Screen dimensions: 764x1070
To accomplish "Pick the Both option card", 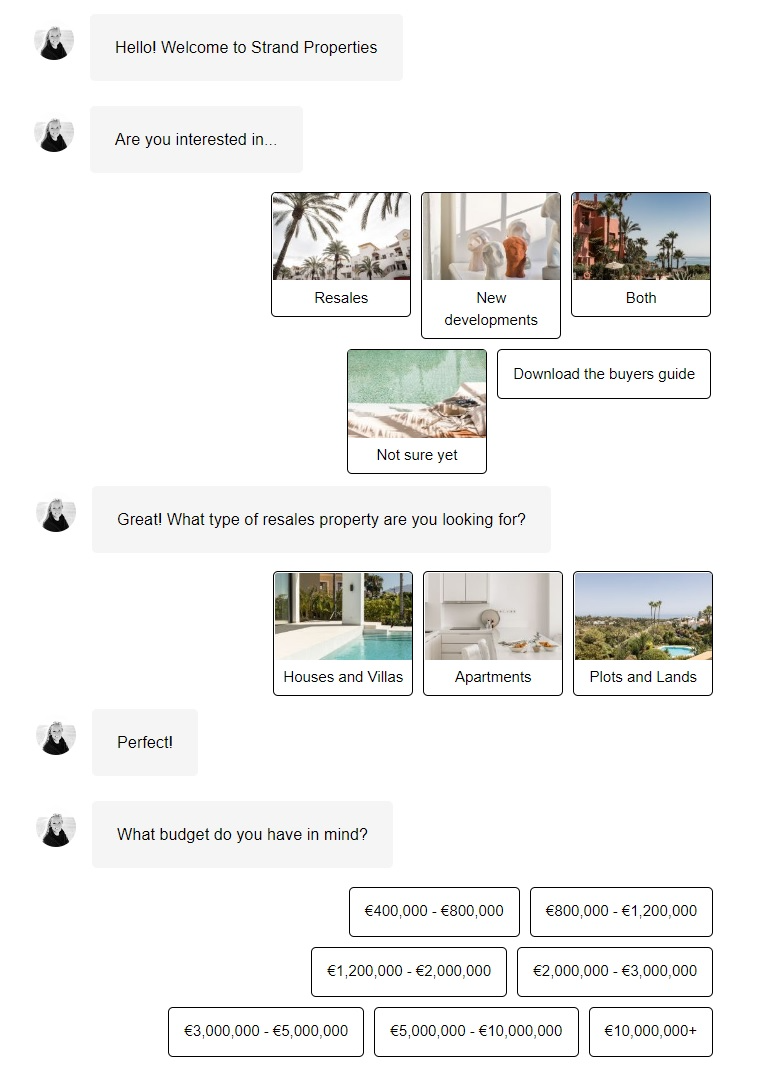I will (x=641, y=255).
